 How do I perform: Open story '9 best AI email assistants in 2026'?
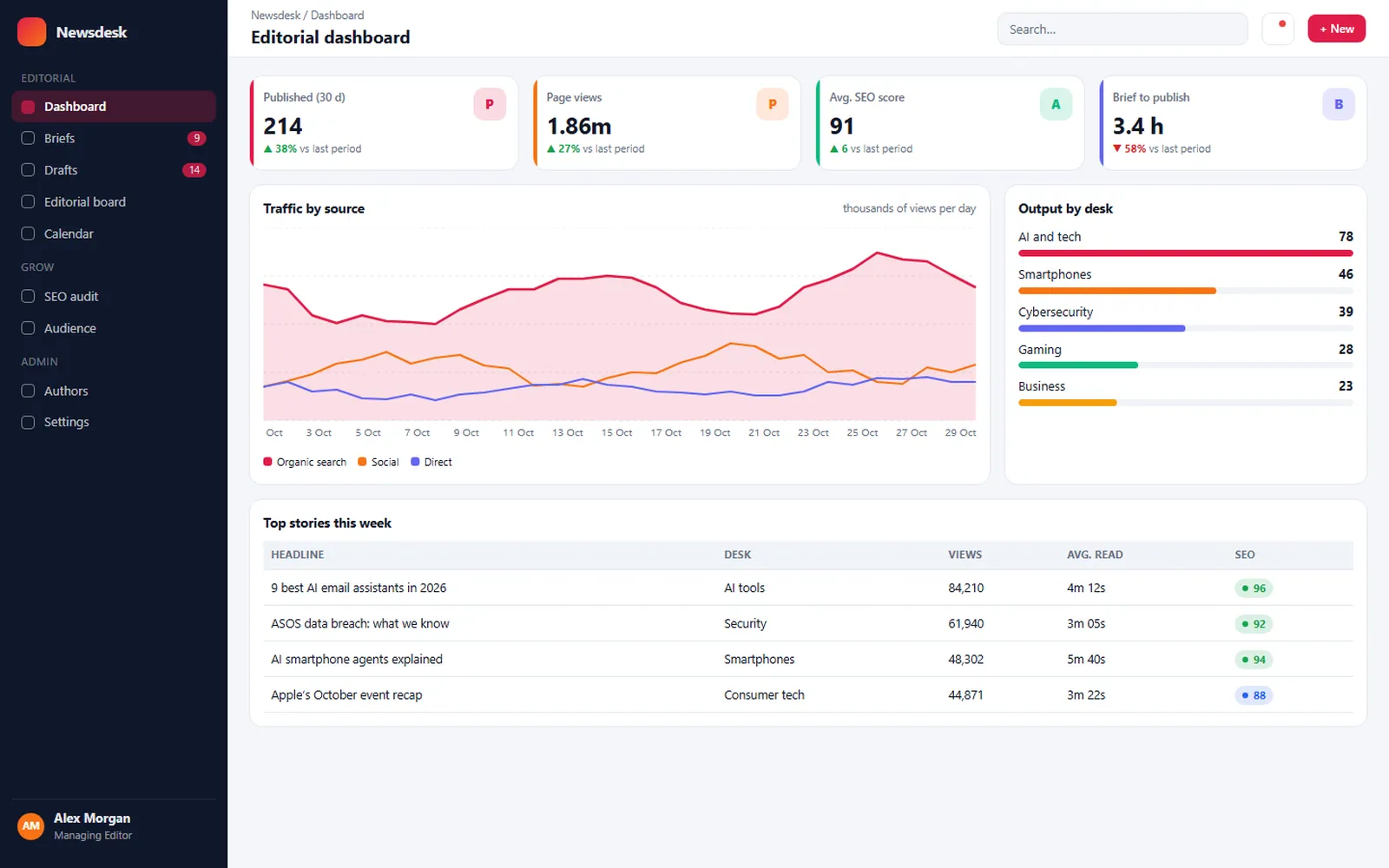359,588
